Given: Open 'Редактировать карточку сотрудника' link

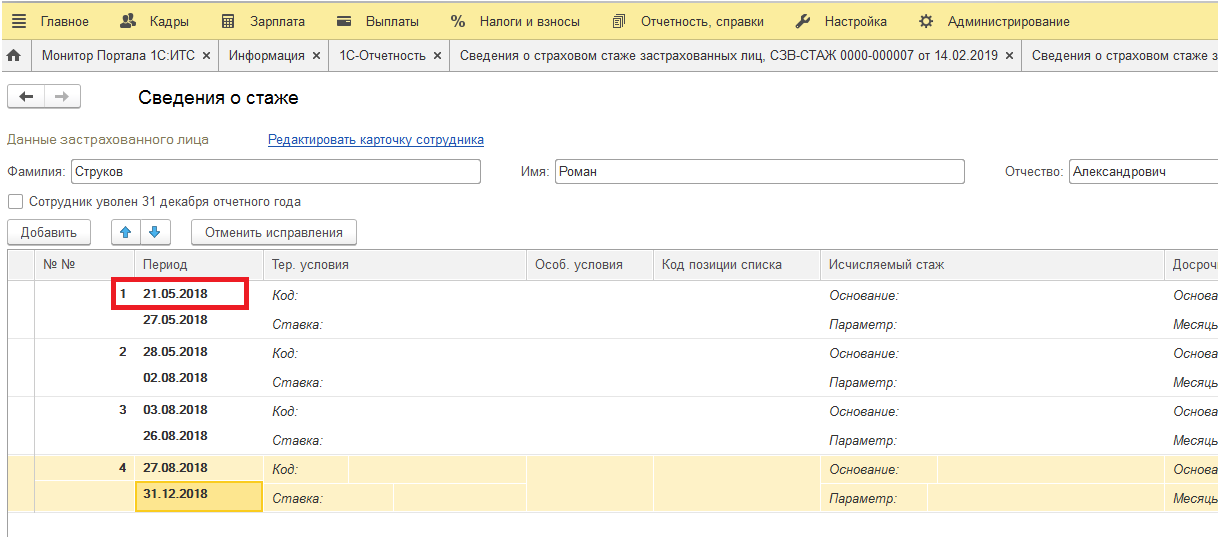Looking at the screenshot, I should click(x=375, y=140).
